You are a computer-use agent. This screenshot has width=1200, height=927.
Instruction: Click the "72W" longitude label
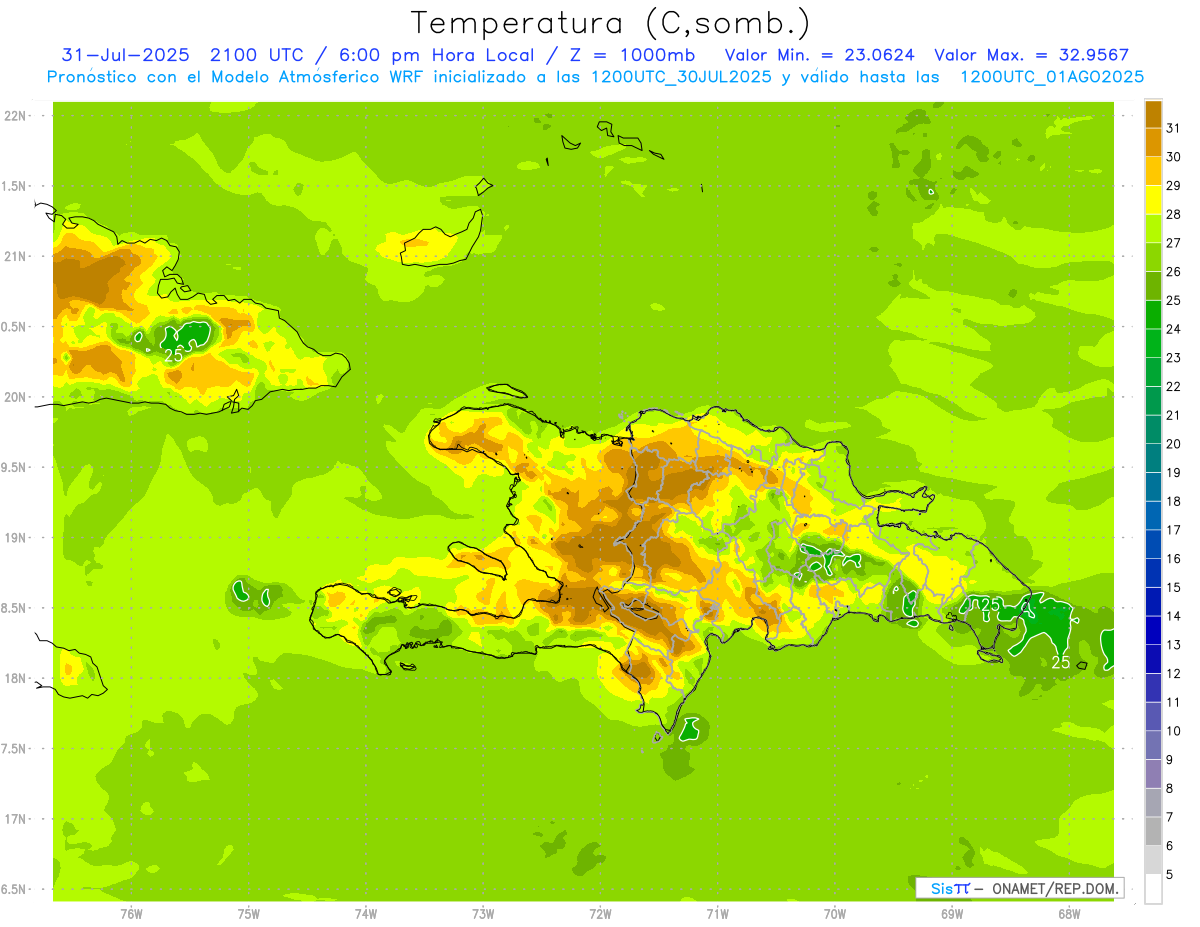(600, 914)
